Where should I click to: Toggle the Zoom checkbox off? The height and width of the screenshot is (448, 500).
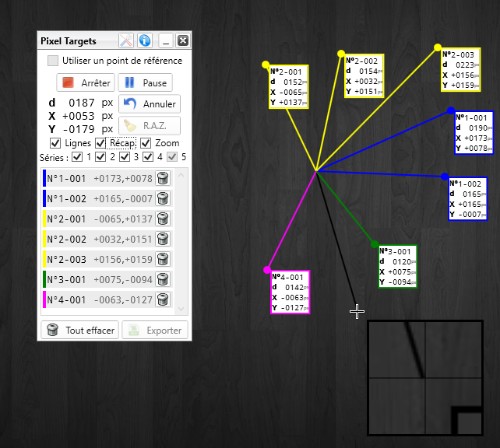pyautogui.click(x=146, y=143)
